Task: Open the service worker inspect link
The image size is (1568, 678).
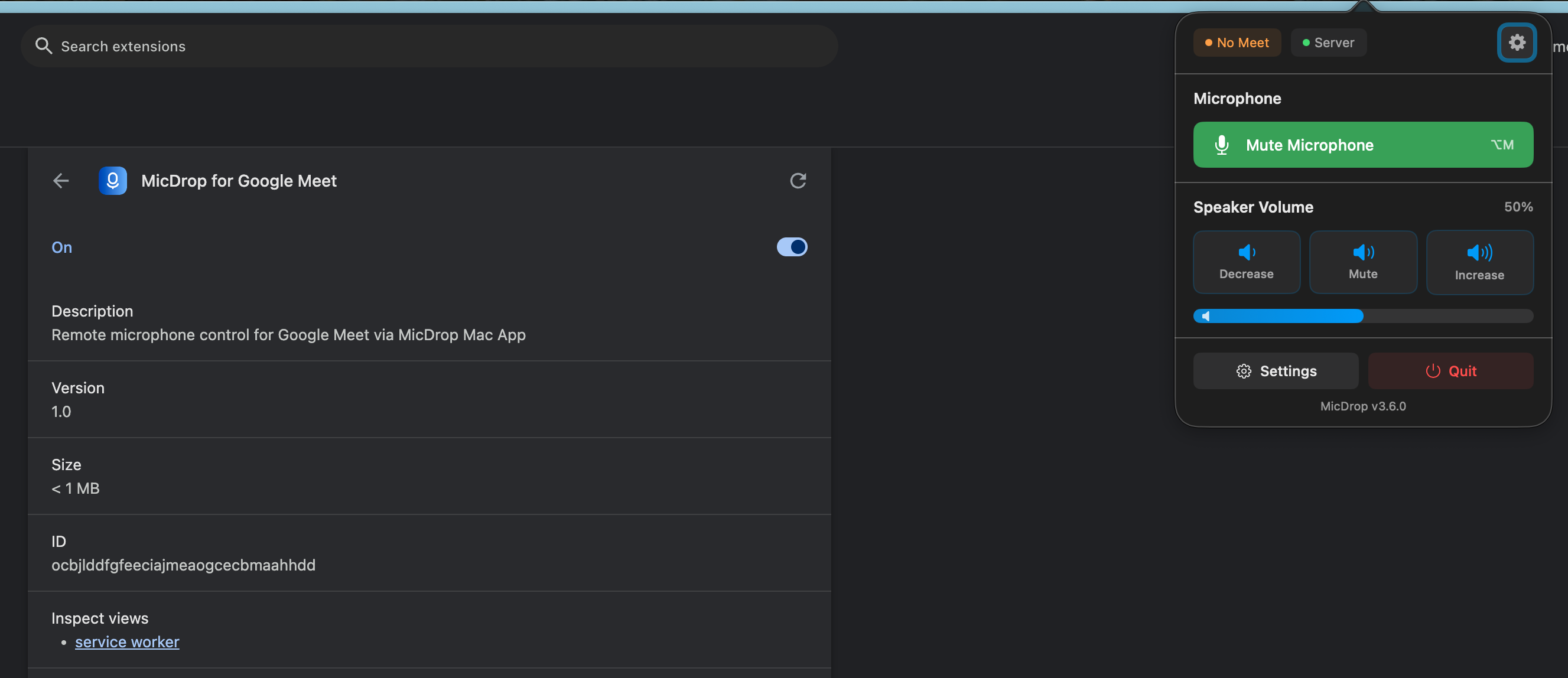Action: (126, 641)
